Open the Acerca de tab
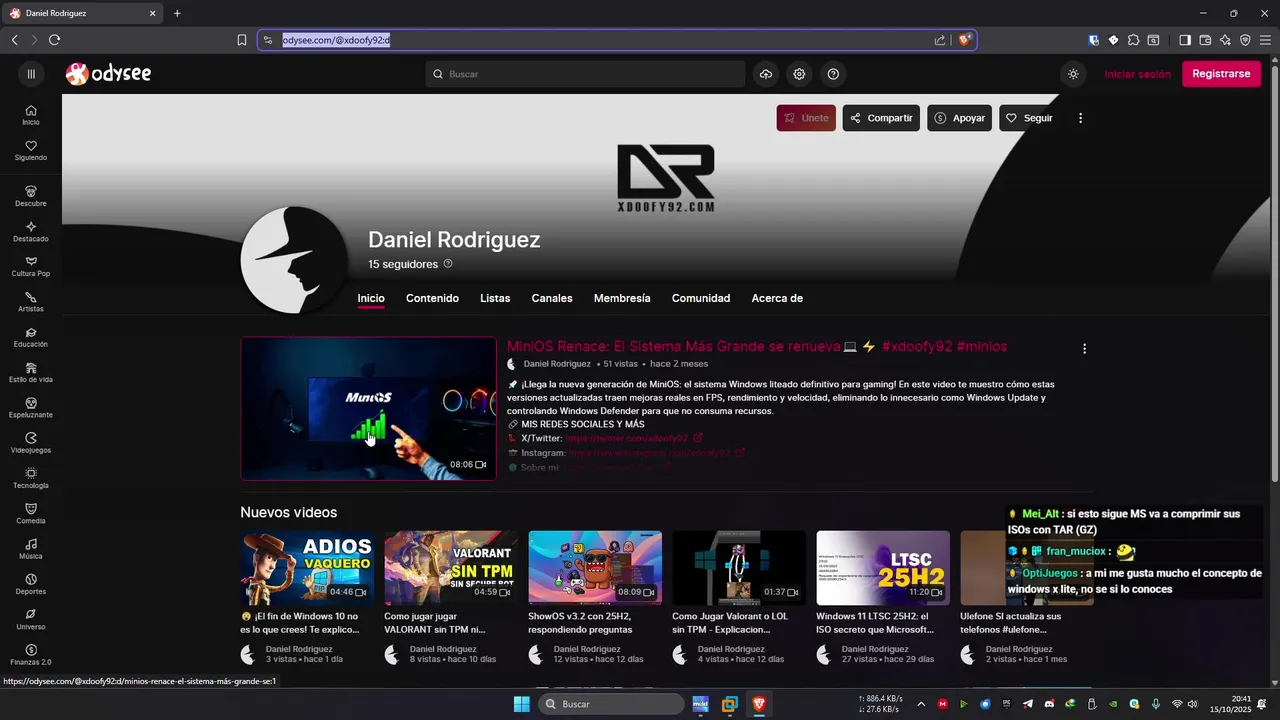 point(777,298)
